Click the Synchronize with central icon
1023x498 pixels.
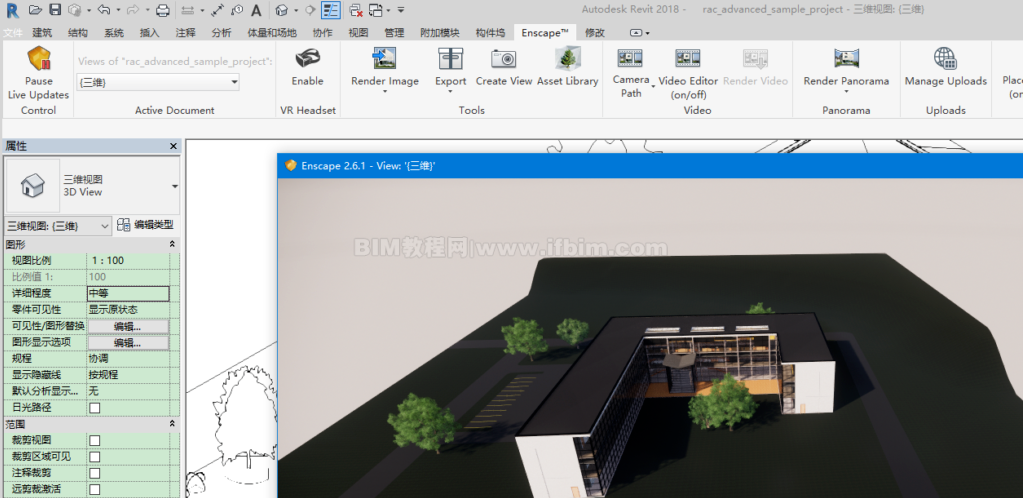point(75,10)
